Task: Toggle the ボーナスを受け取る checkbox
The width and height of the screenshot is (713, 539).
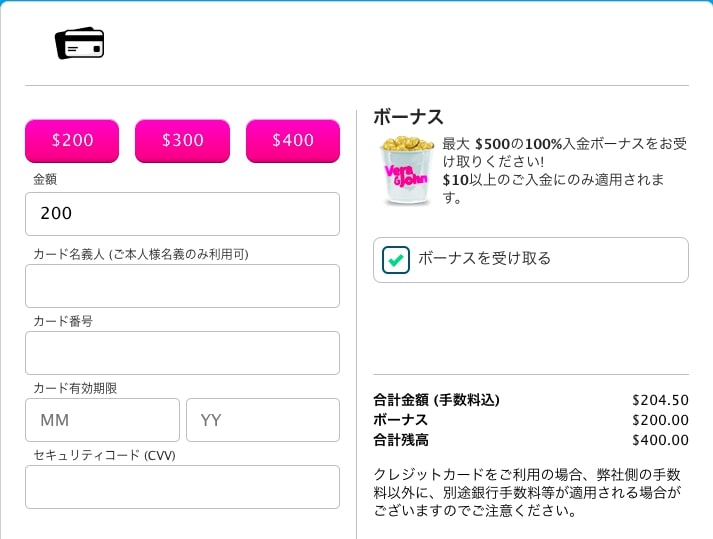Action: 396,260
